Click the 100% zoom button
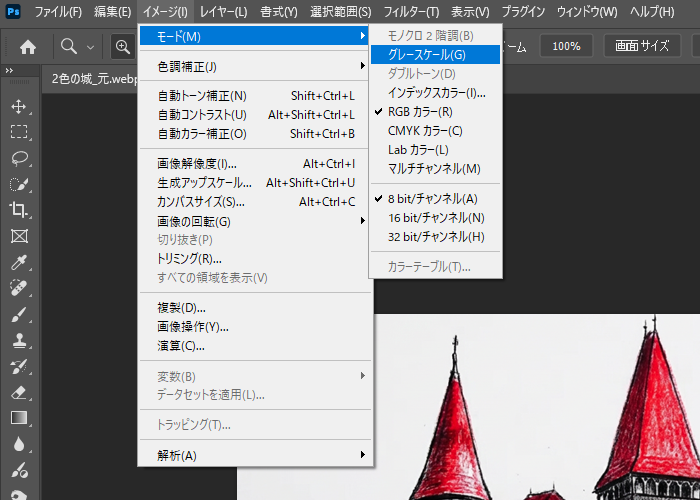This screenshot has height=500, width=700. click(565, 46)
